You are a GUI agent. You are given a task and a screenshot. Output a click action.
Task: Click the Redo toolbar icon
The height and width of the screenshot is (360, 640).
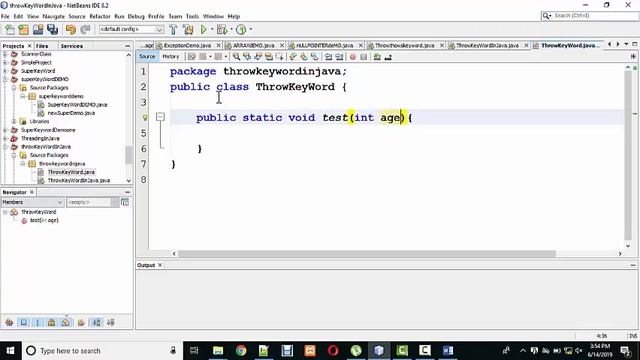85,29
